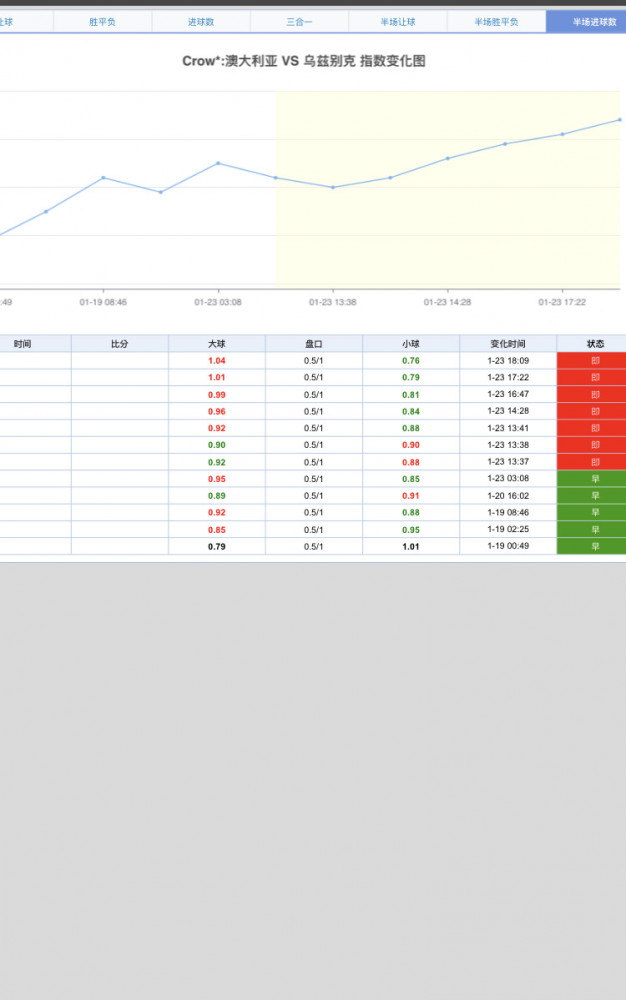626x1000 pixels.
Task: Click the change time 1-20 16:02
Action: tap(508, 496)
